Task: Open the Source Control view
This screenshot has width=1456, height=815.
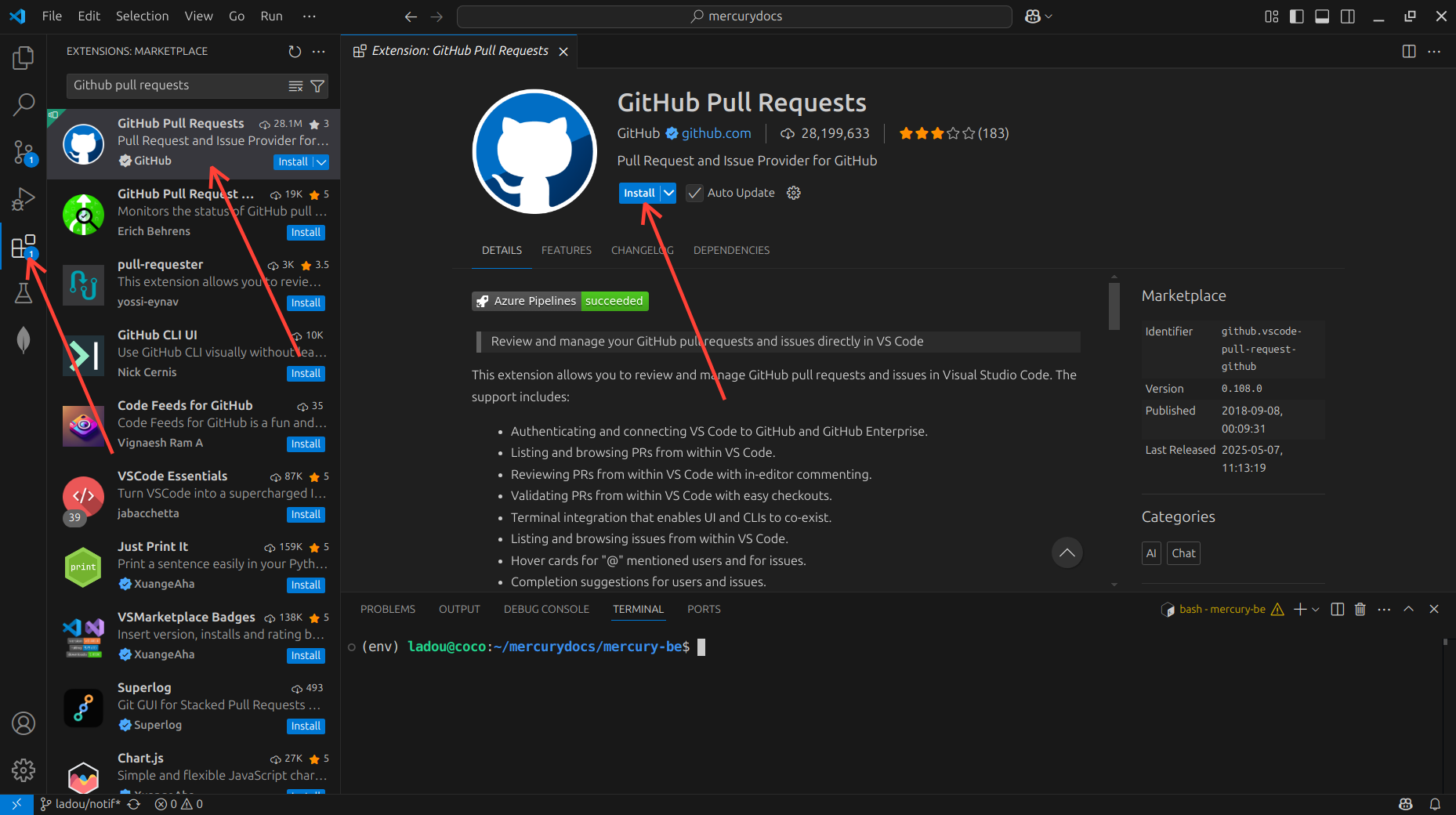Action: click(x=24, y=152)
